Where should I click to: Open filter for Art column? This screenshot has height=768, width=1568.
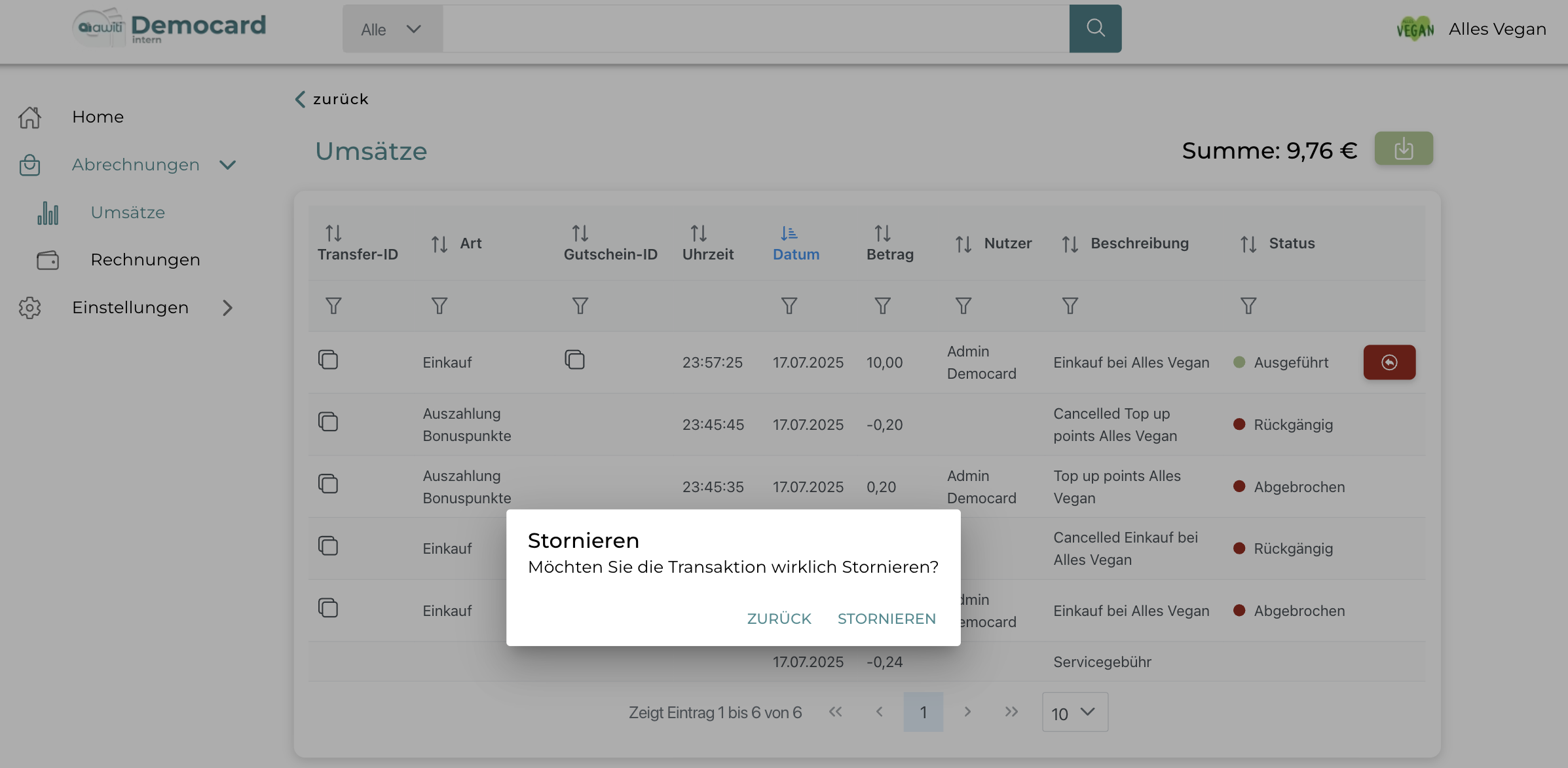(439, 306)
